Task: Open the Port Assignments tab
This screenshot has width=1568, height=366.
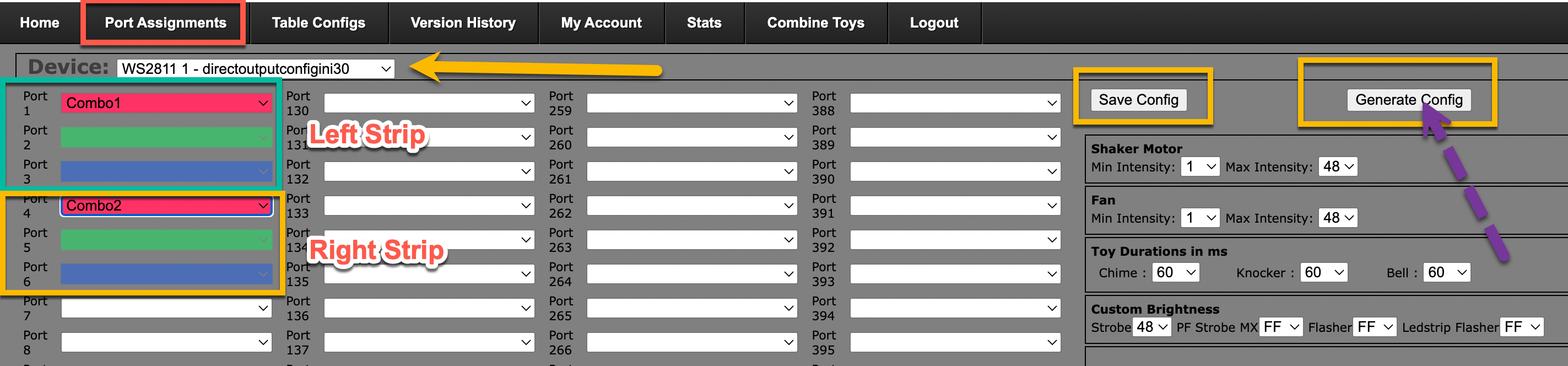Action: (165, 23)
